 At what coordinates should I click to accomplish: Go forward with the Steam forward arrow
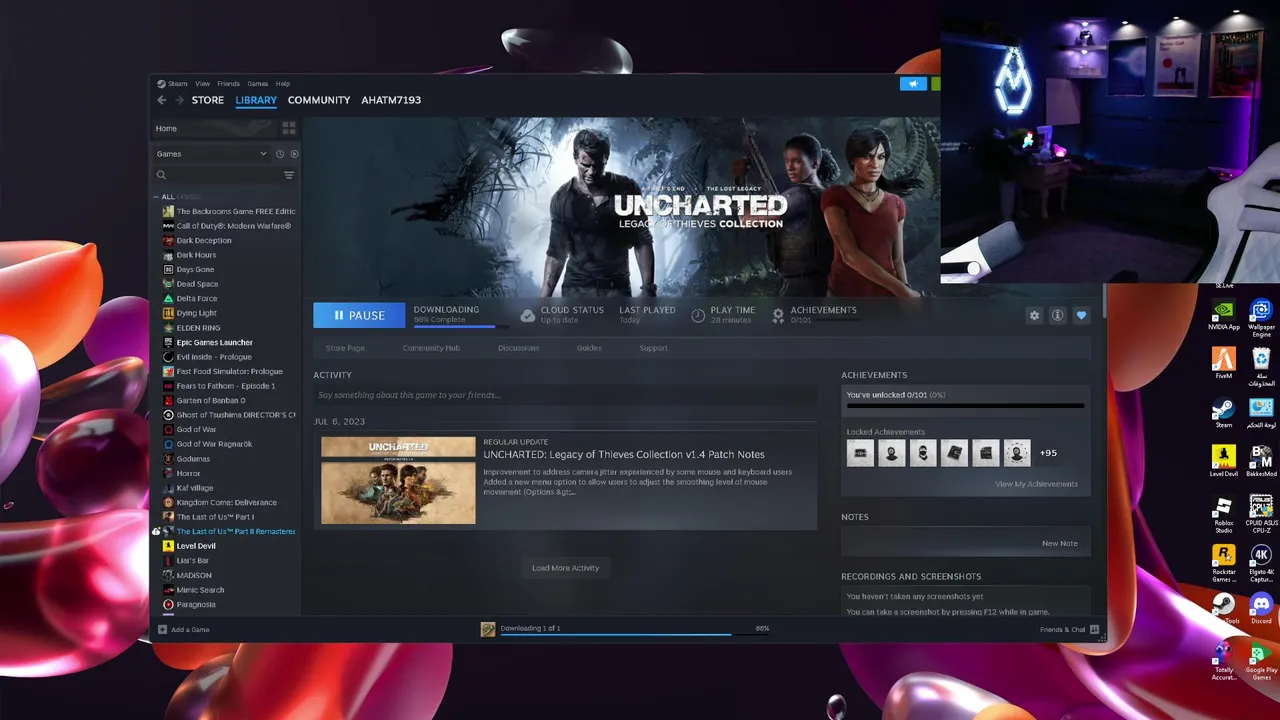pyautogui.click(x=180, y=100)
